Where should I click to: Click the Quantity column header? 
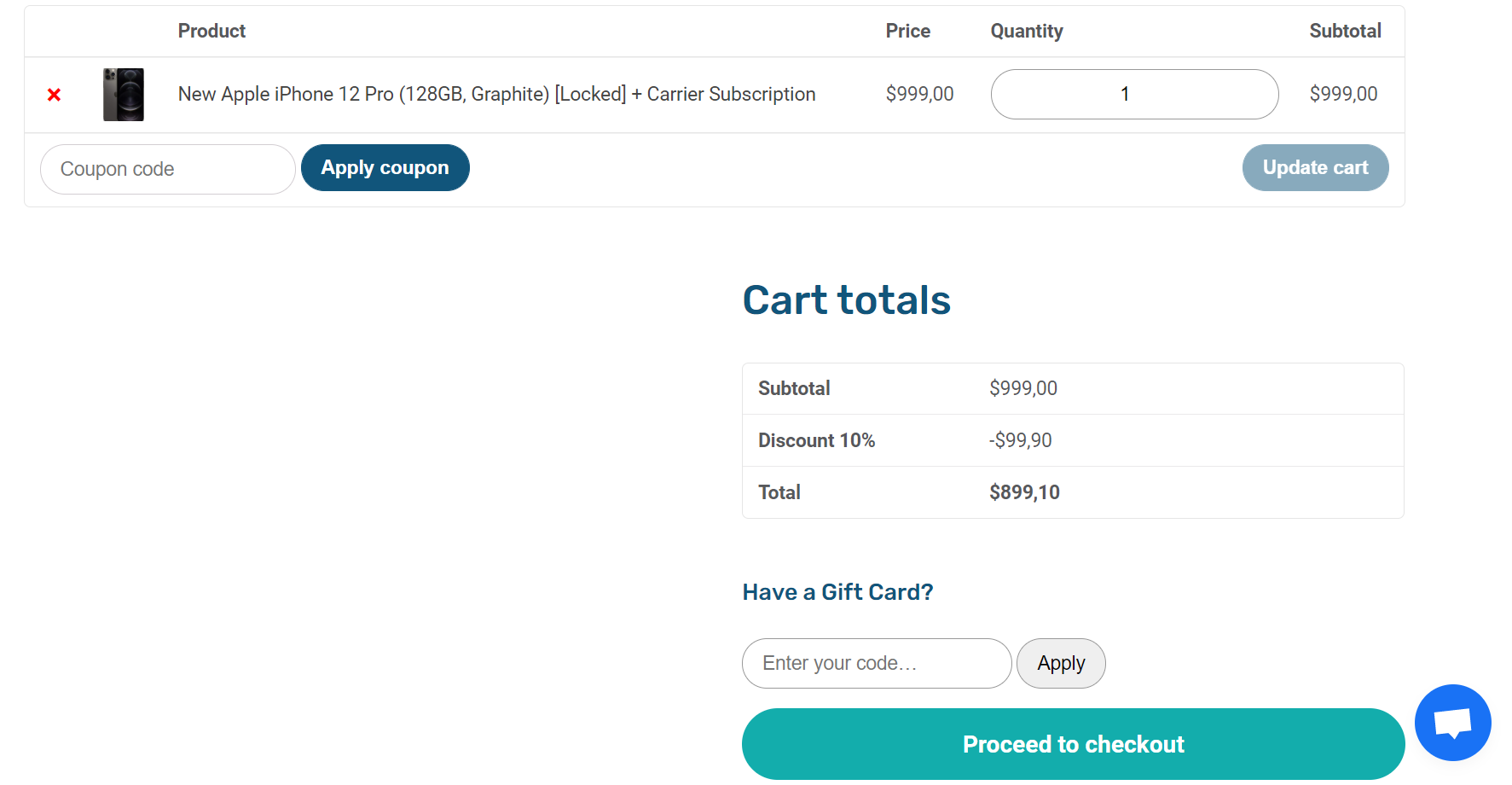click(x=1027, y=32)
